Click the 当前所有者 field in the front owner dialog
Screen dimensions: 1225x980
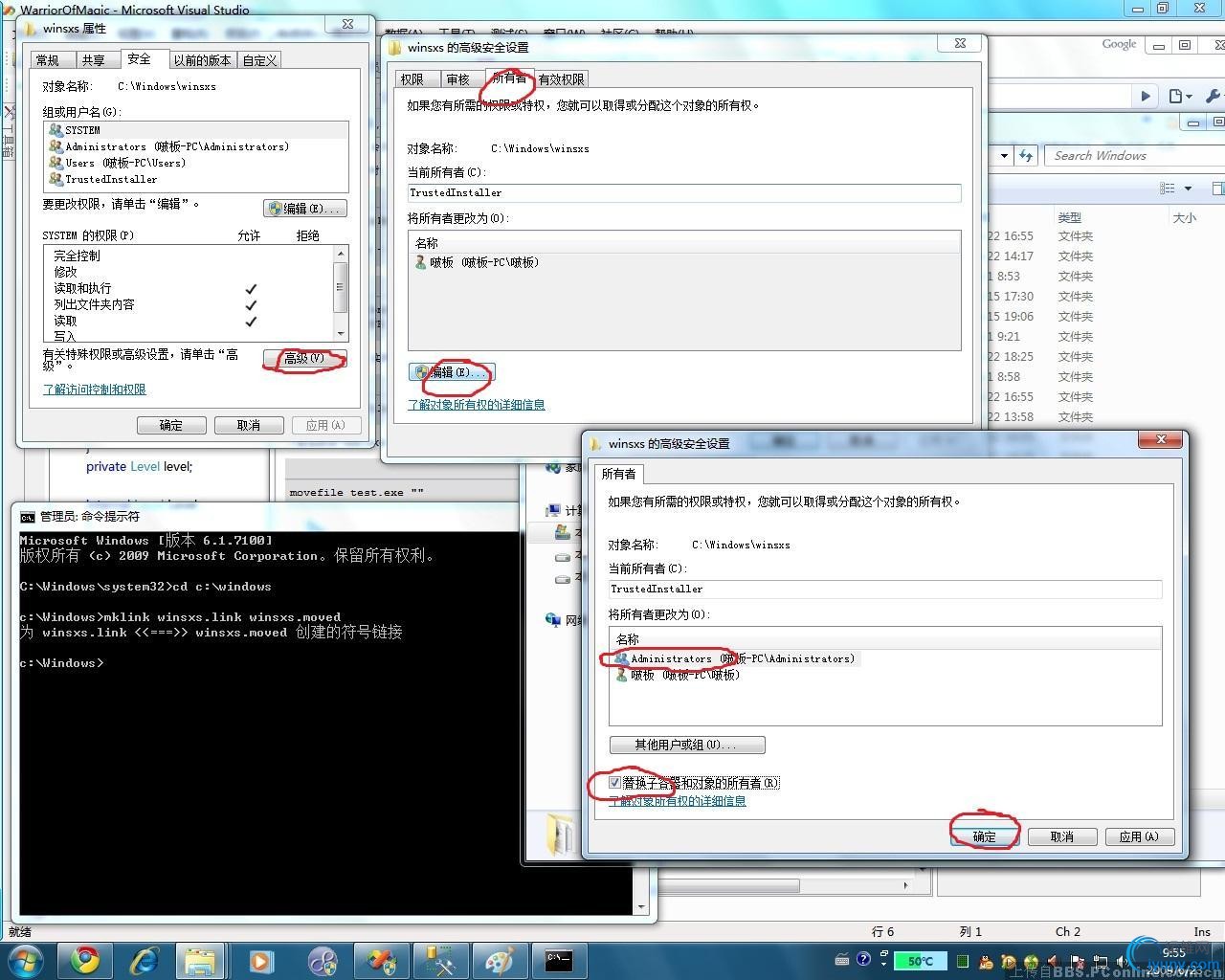click(x=885, y=590)
